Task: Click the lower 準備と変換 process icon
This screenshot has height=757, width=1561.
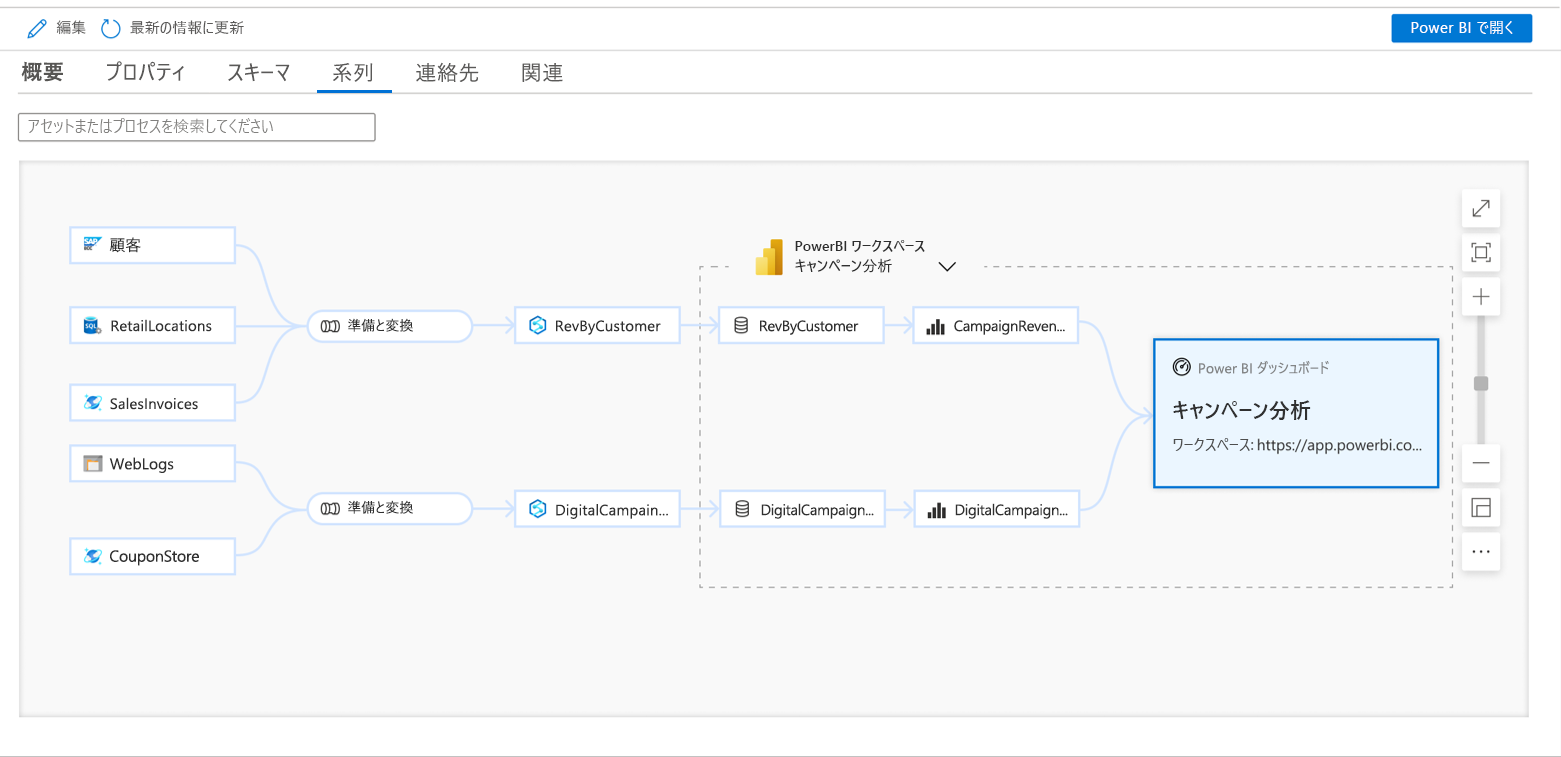Action: click(331, 508)
